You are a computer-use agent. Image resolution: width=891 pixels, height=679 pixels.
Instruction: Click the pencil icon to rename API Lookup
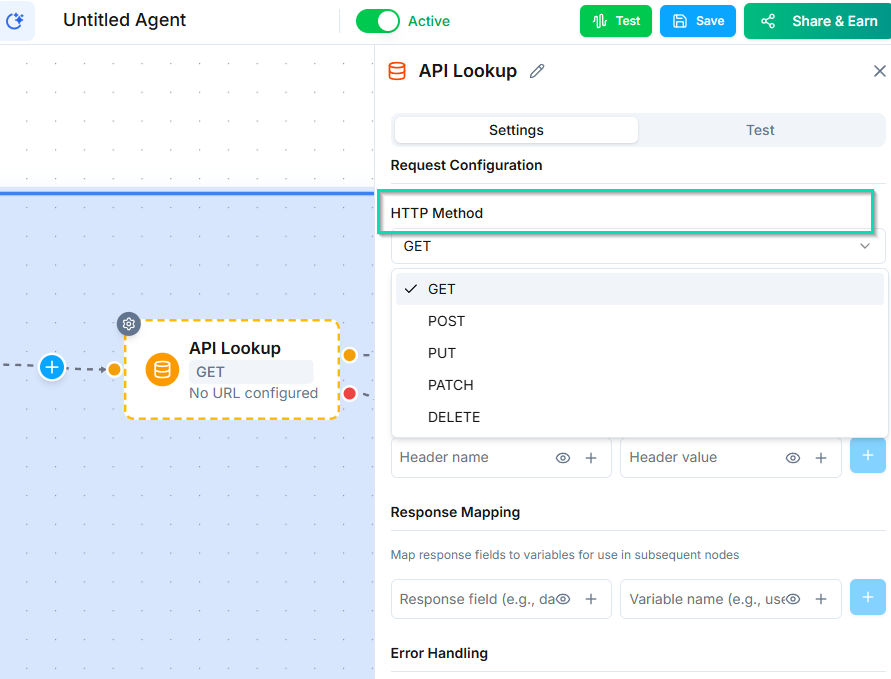[537, 71]
